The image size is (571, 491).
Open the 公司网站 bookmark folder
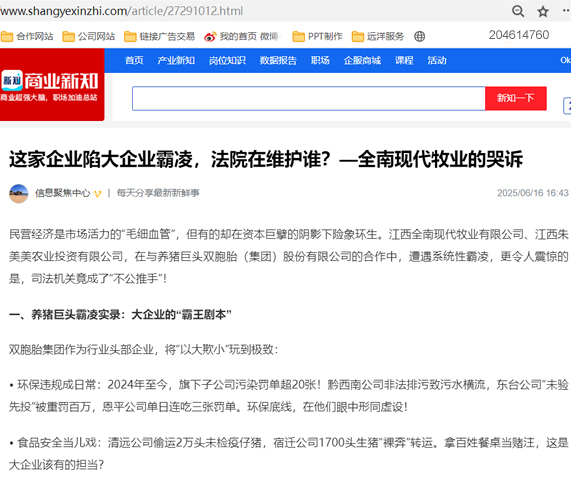[88, 36]
